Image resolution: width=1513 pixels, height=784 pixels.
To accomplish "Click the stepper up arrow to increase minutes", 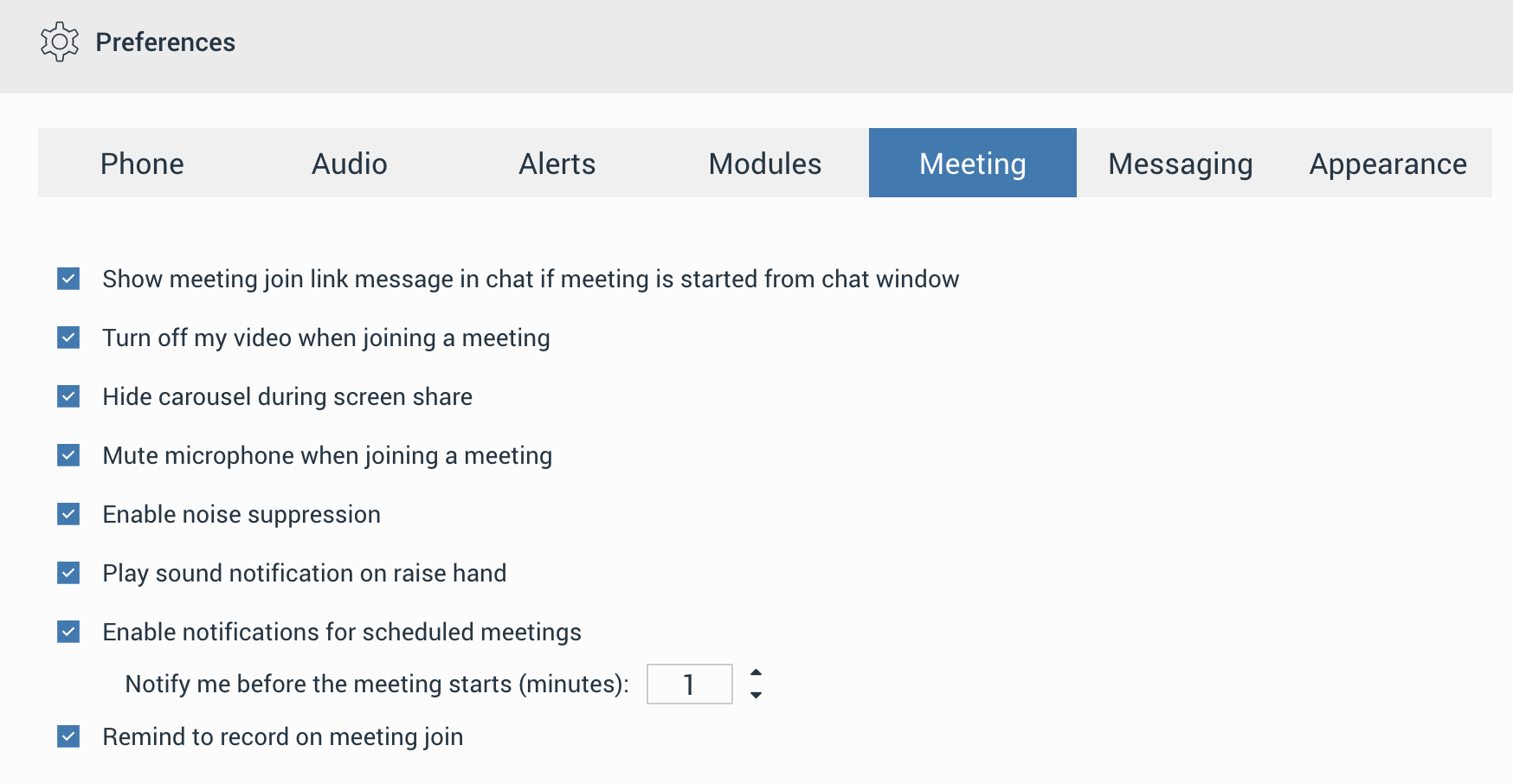I will point(756,672).
